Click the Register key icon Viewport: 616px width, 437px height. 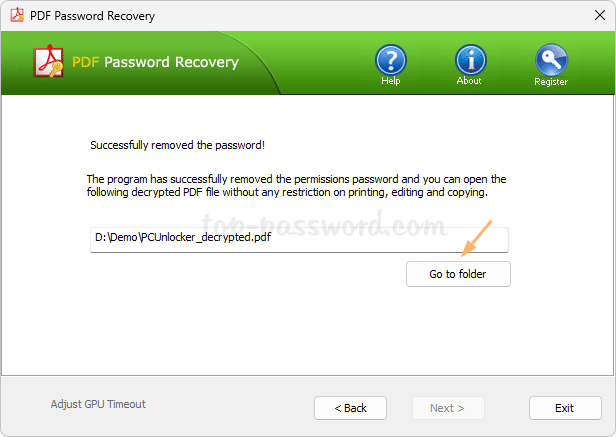pyautogui.click(x=550, y=60)
